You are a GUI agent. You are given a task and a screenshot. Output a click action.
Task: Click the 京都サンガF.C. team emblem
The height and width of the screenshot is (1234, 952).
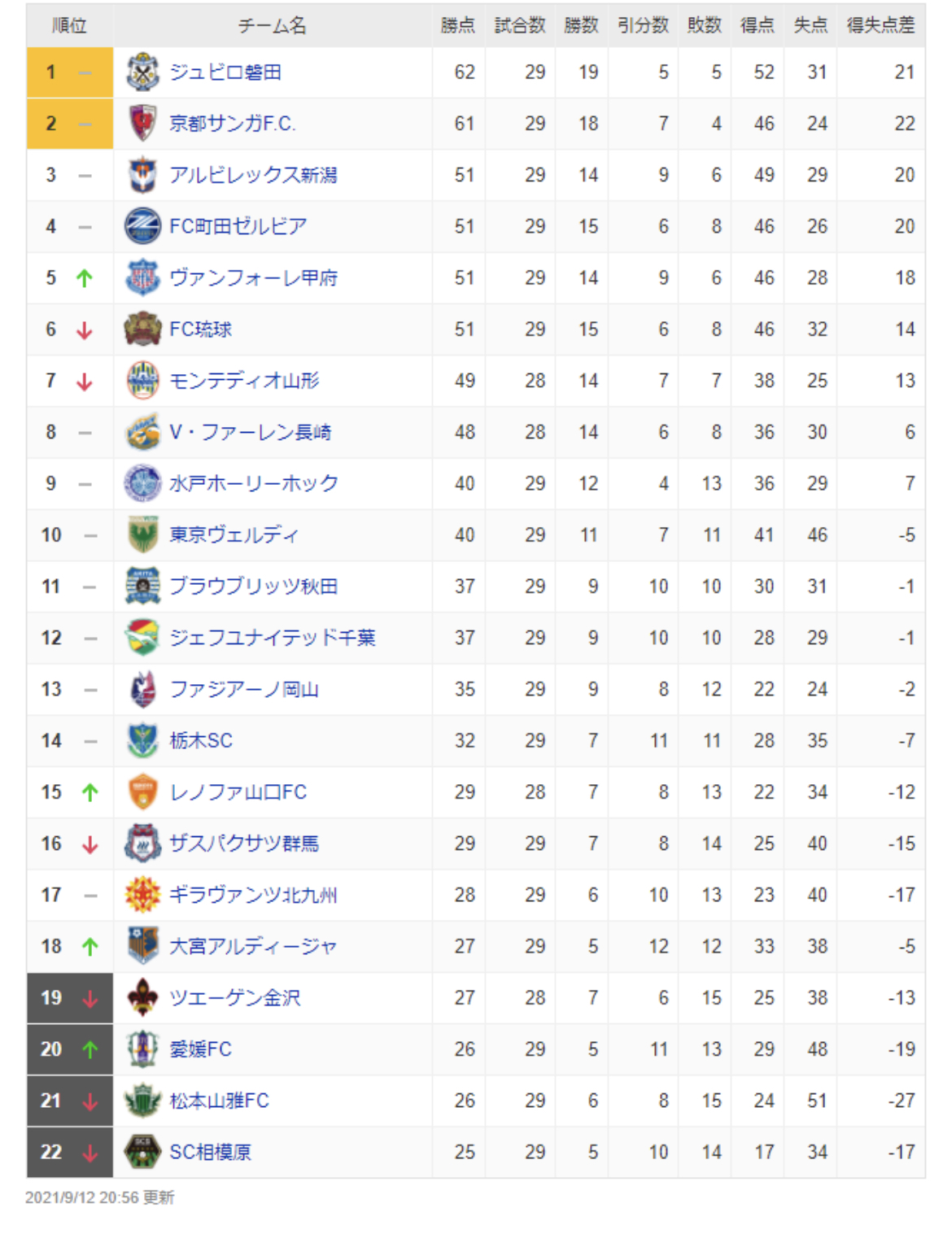143,124
